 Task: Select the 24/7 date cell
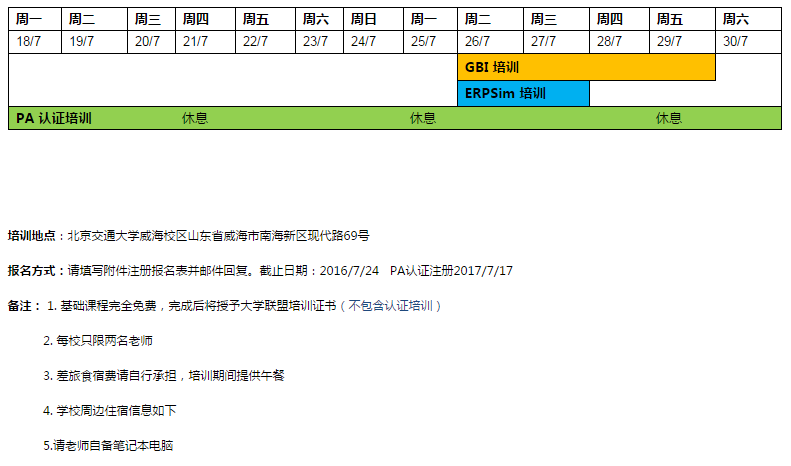pos(373,42)
